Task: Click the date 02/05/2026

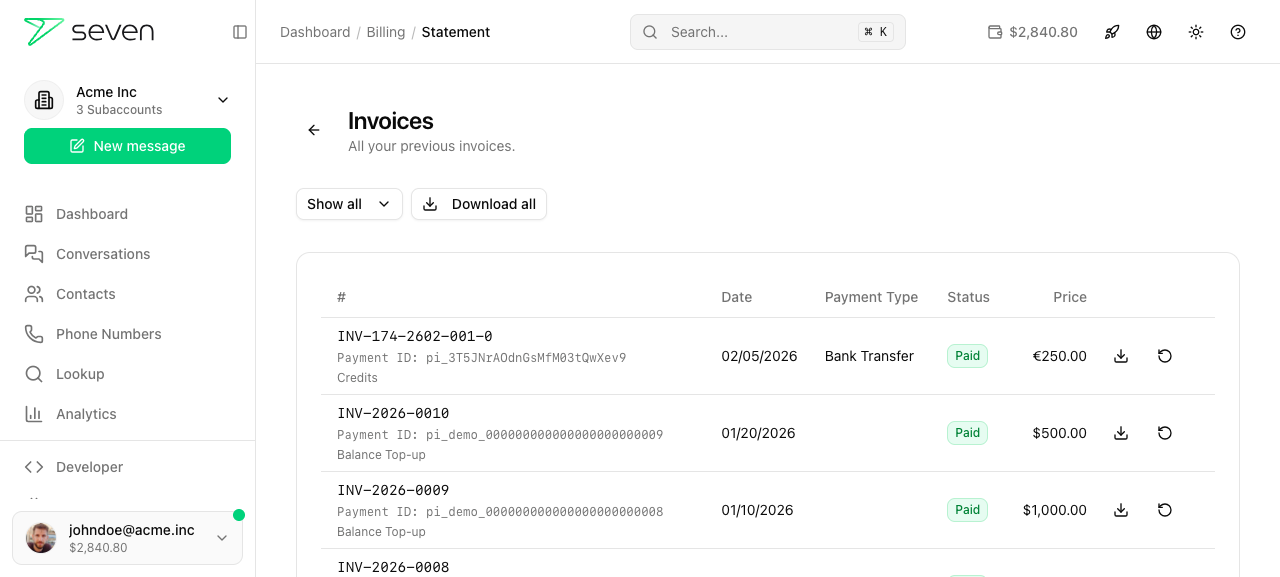Action: click(760, 356)
